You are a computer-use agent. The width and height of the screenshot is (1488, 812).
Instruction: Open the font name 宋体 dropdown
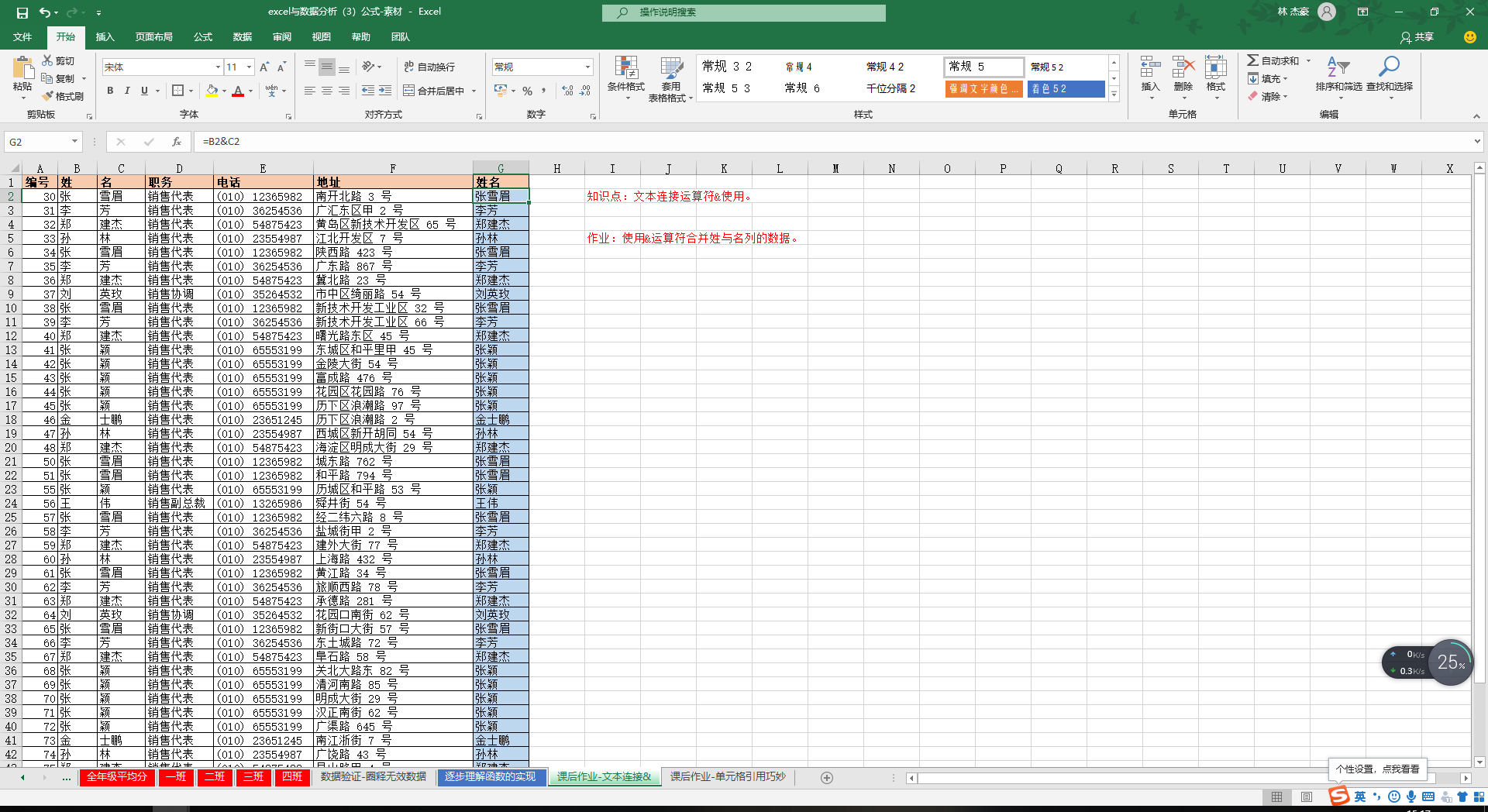pos(218,67)
